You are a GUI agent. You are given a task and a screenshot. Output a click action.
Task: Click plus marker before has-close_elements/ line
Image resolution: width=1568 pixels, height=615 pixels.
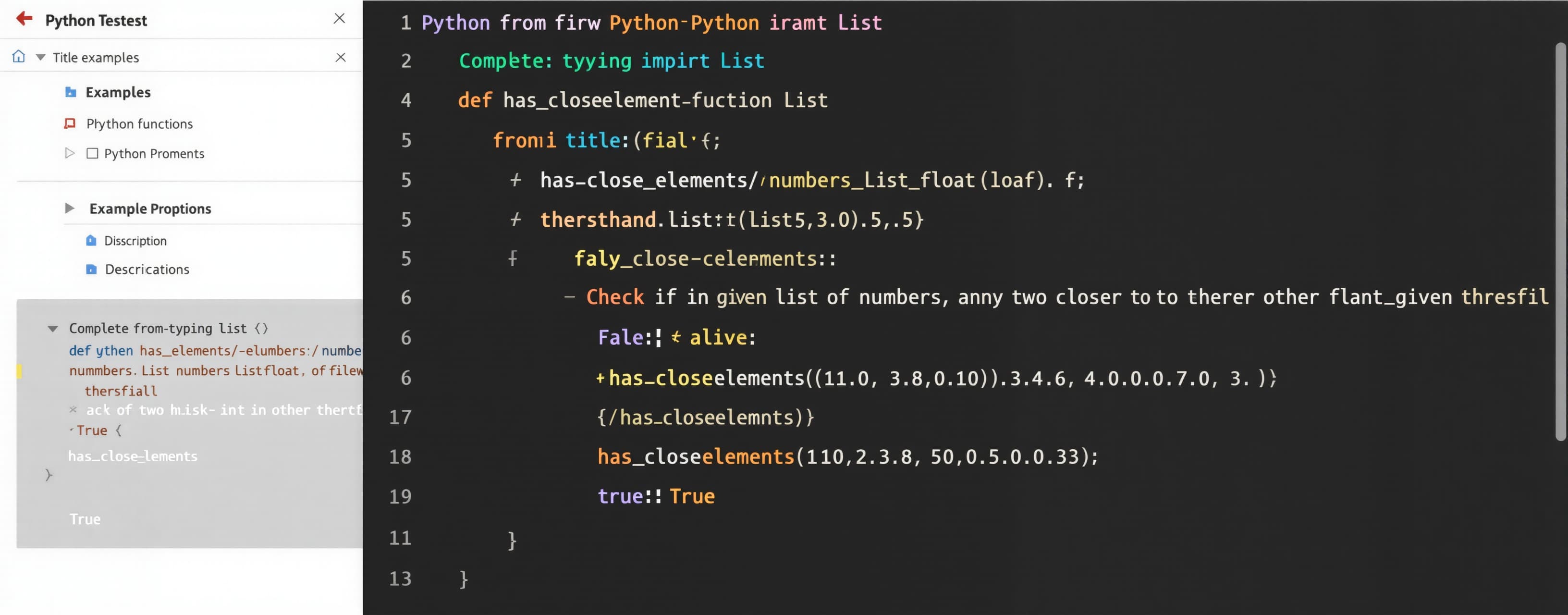[x=515, y=180]
